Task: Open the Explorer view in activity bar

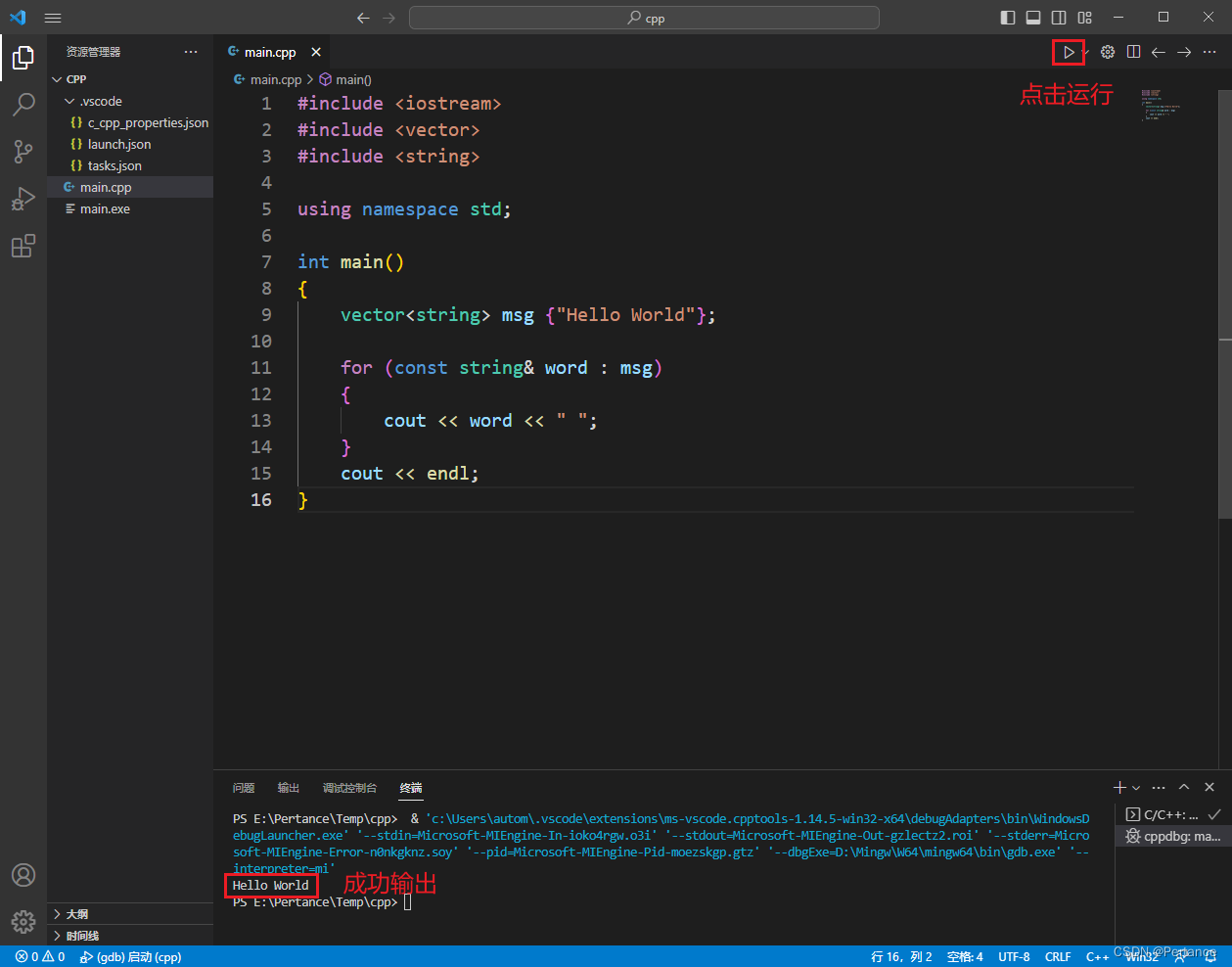Action: tap(23, 58)
